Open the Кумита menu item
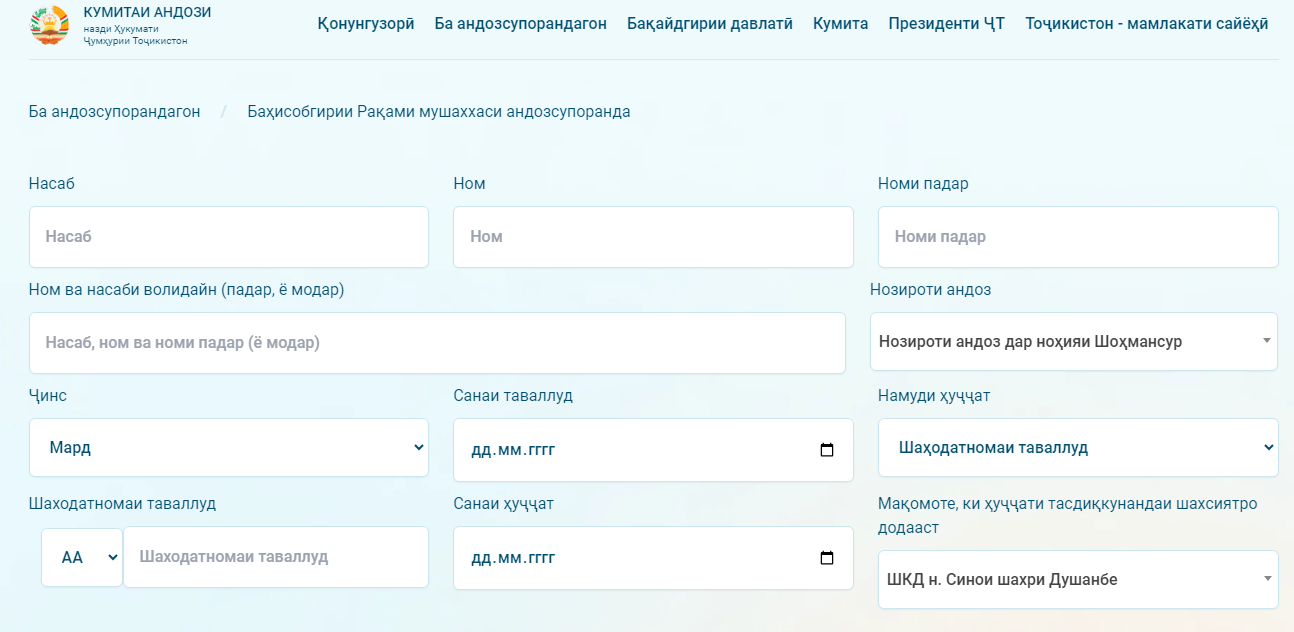The image size is (1294, 632). [840, 24]
